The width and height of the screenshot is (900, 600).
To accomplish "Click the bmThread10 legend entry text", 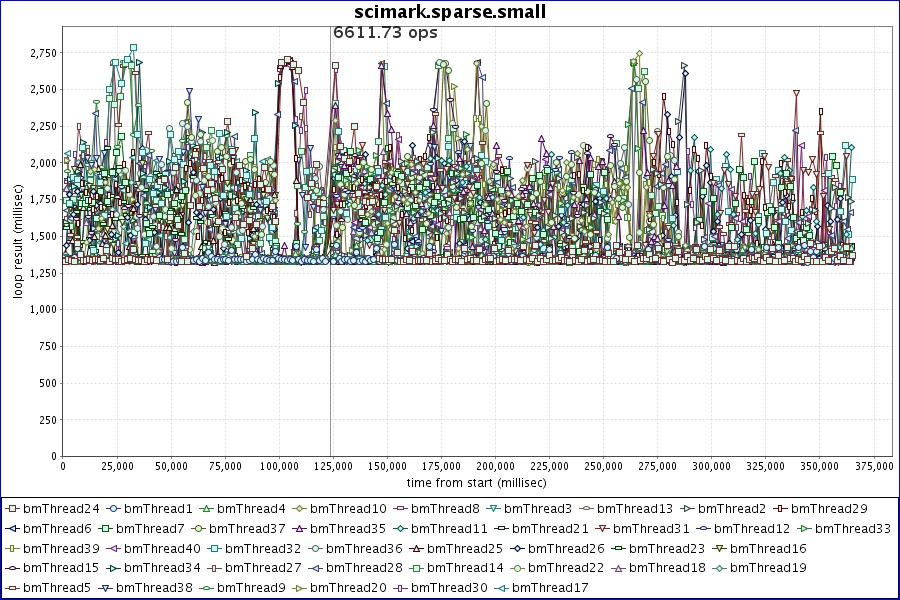I will tap(348, 509).
